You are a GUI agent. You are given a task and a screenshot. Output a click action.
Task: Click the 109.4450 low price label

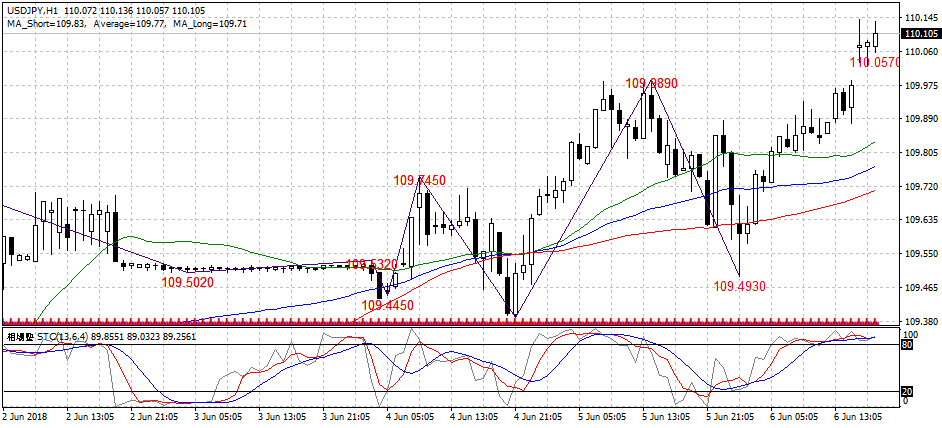pyautogui.click(x=387, y=305)
